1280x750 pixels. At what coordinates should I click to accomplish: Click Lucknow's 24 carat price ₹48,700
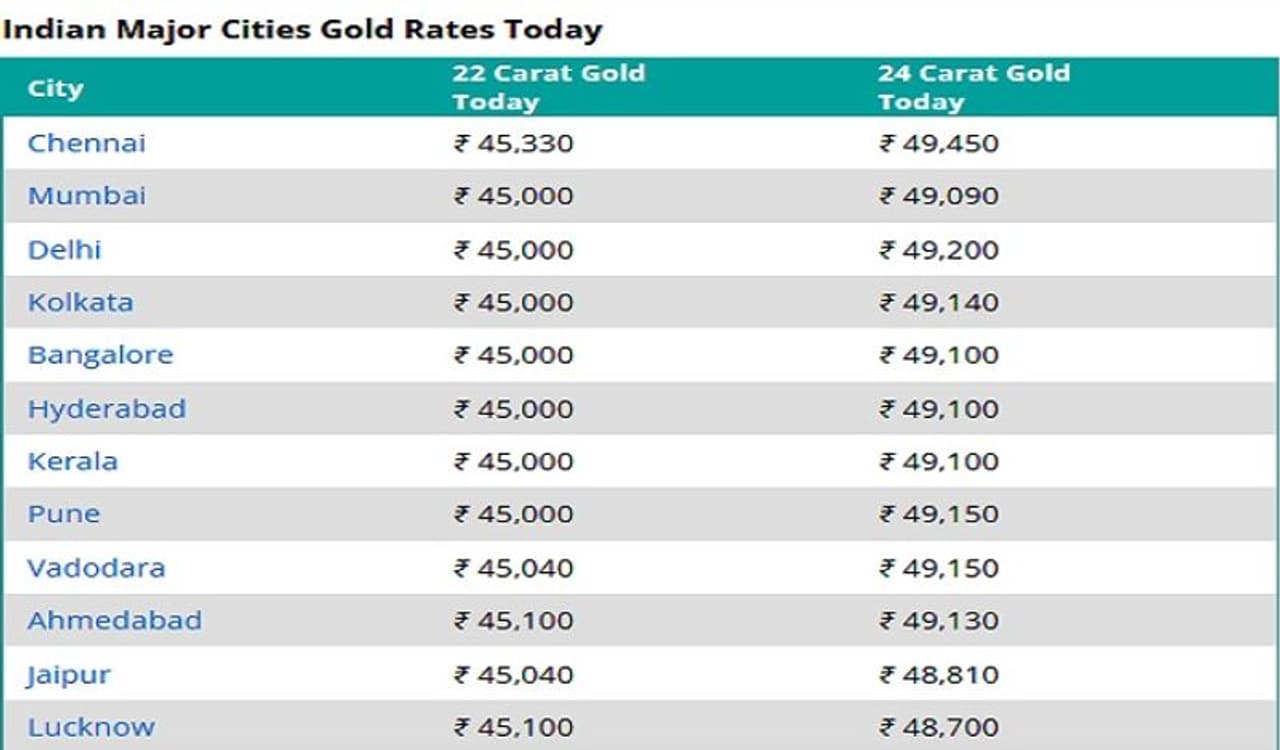[x=939, y=727]
